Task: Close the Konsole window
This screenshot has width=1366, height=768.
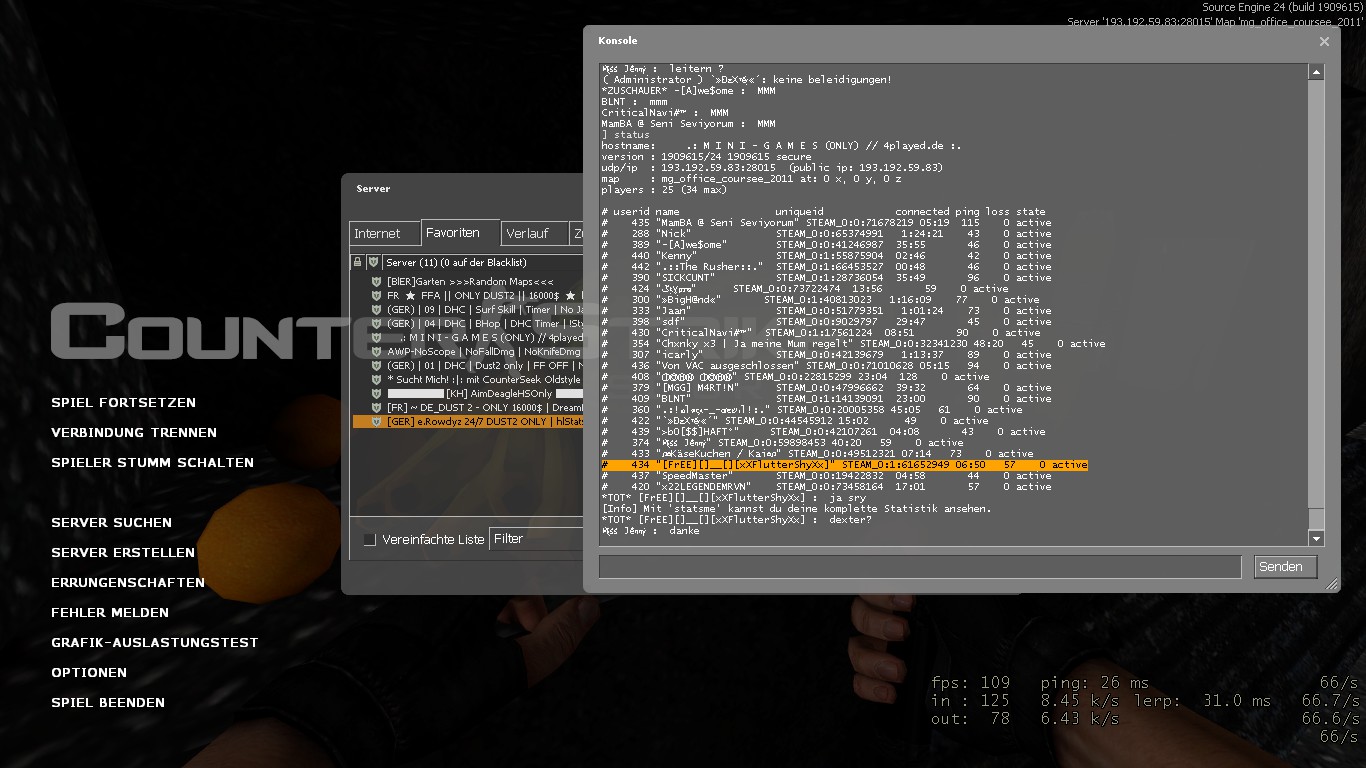Action: (x=1324, y=42)
